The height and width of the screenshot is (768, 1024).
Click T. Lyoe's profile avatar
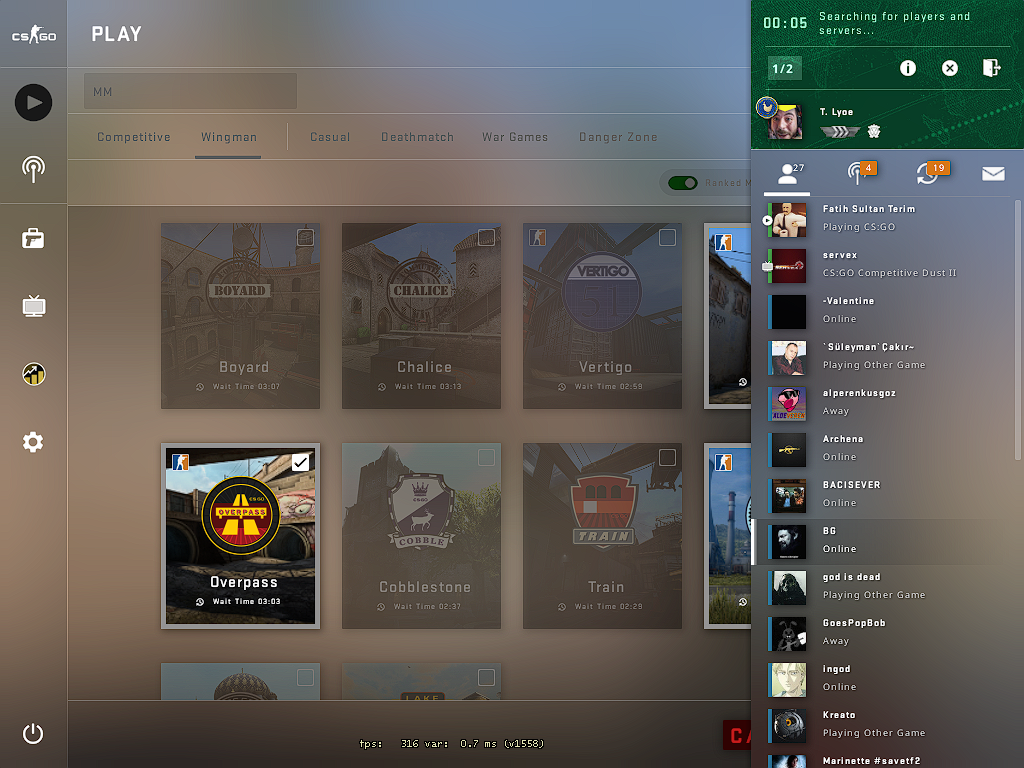[x=784, y=121]
